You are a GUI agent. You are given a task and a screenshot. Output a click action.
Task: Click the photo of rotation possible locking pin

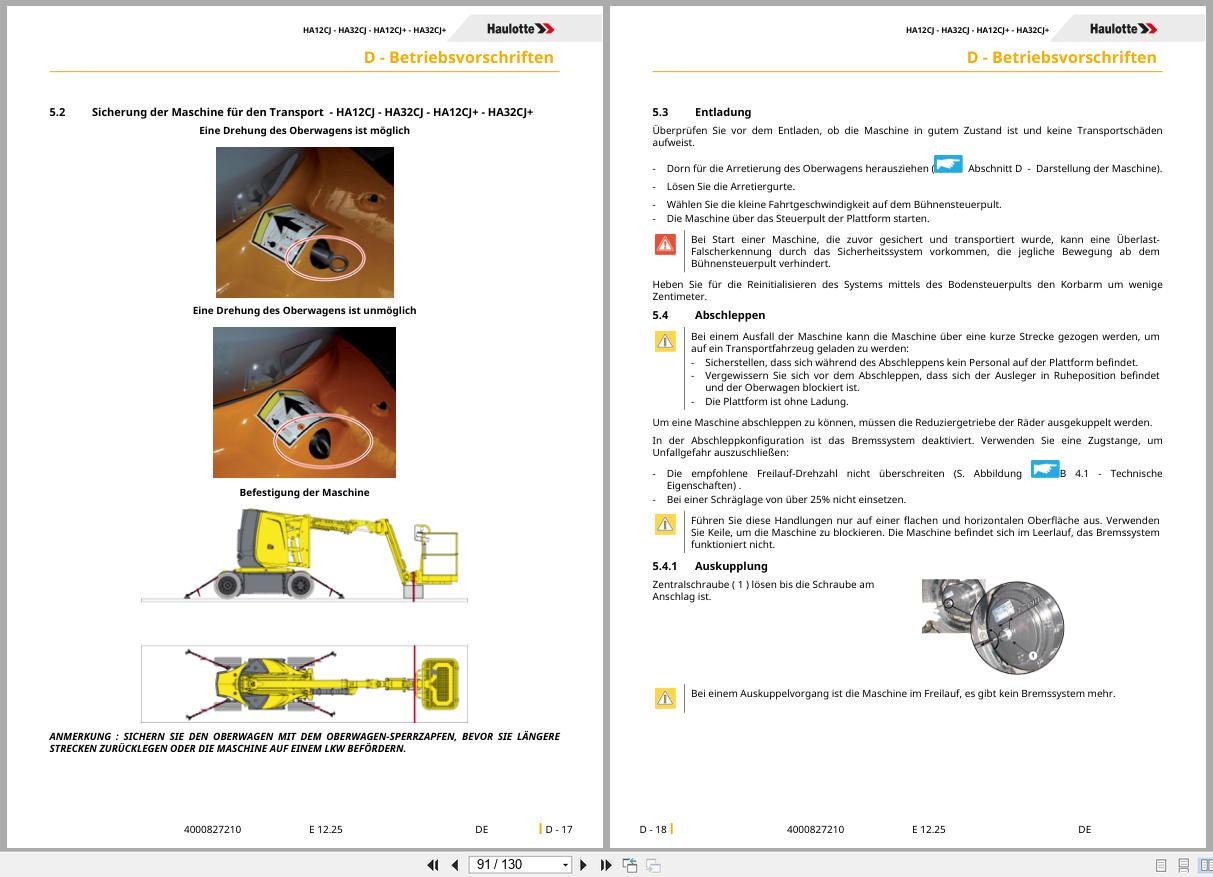click(x=305, y=222)
